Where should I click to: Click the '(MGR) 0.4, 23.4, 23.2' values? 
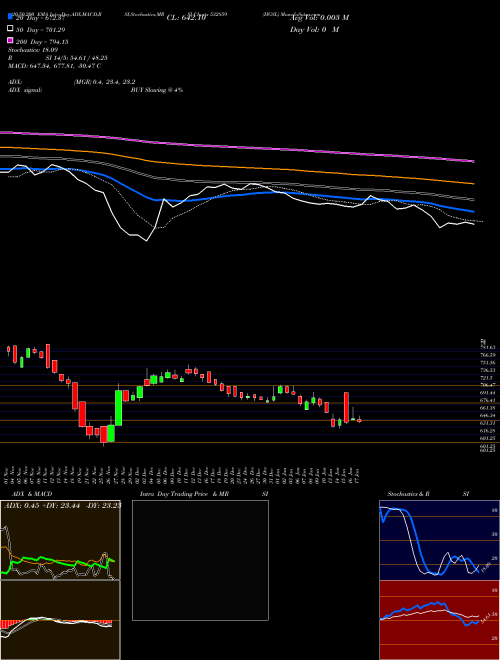coord(104,82)
